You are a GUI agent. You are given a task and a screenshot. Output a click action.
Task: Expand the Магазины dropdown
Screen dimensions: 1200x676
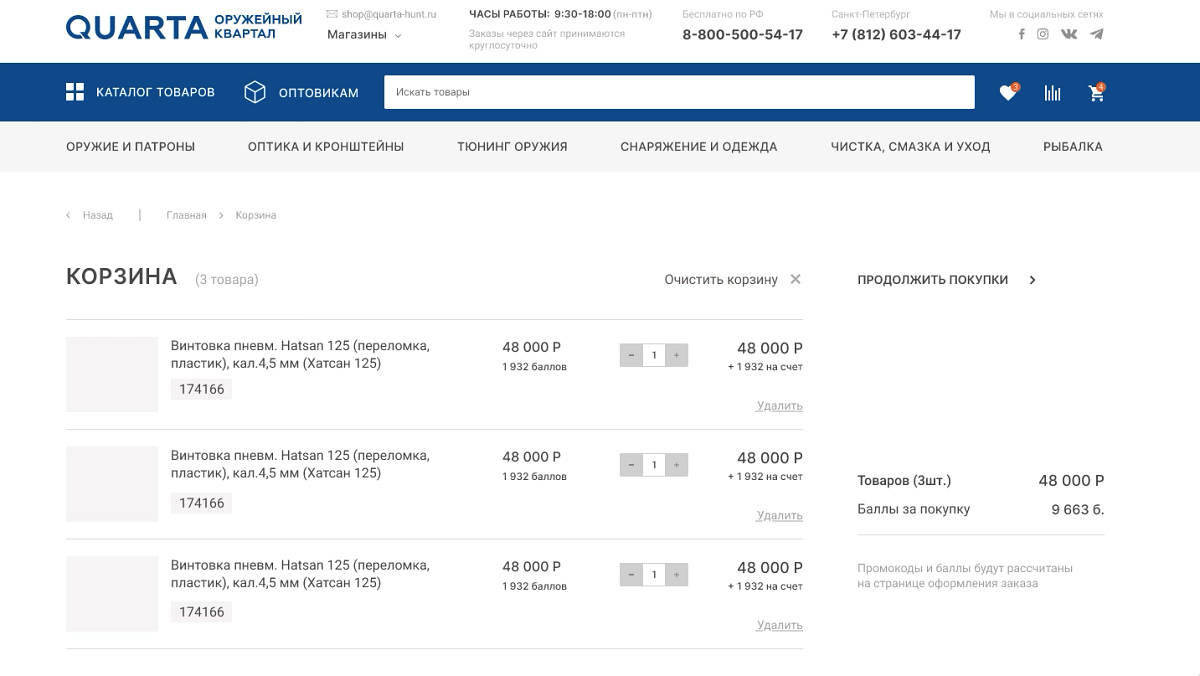pos(364,35)
